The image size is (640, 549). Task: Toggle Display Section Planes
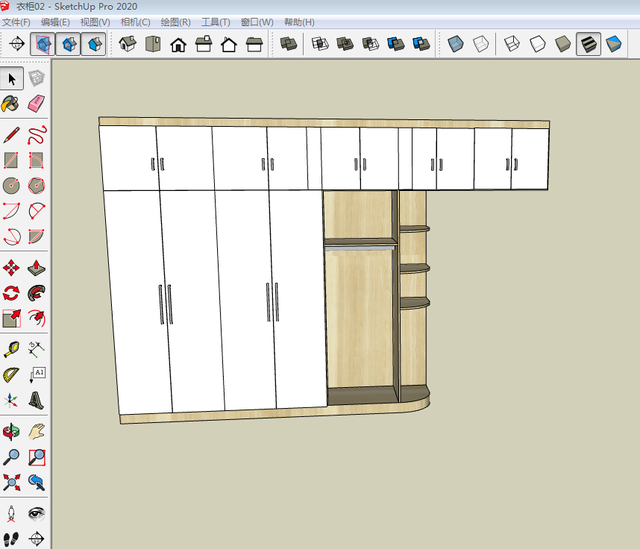(43, 44)
